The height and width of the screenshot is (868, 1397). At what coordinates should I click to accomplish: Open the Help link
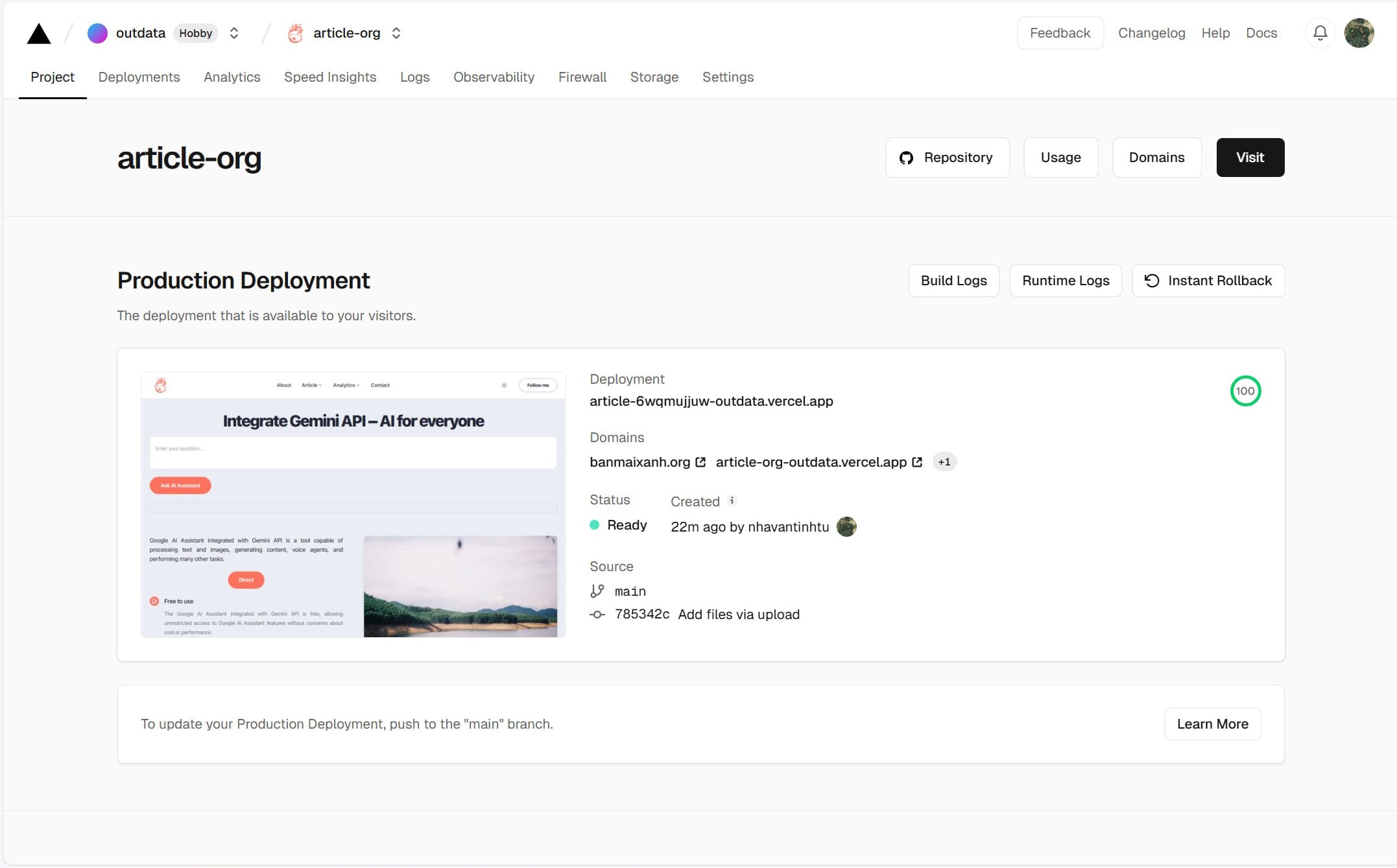click(x=1215, y=33)
